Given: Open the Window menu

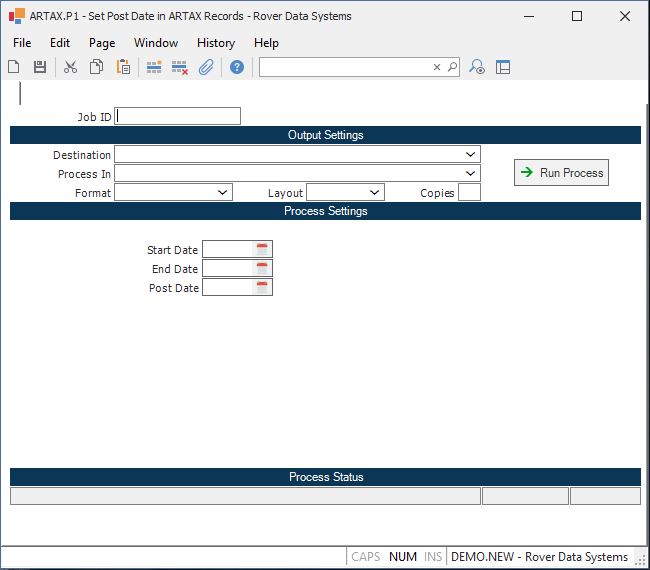Looking at the screenshot, I should 156,43.
